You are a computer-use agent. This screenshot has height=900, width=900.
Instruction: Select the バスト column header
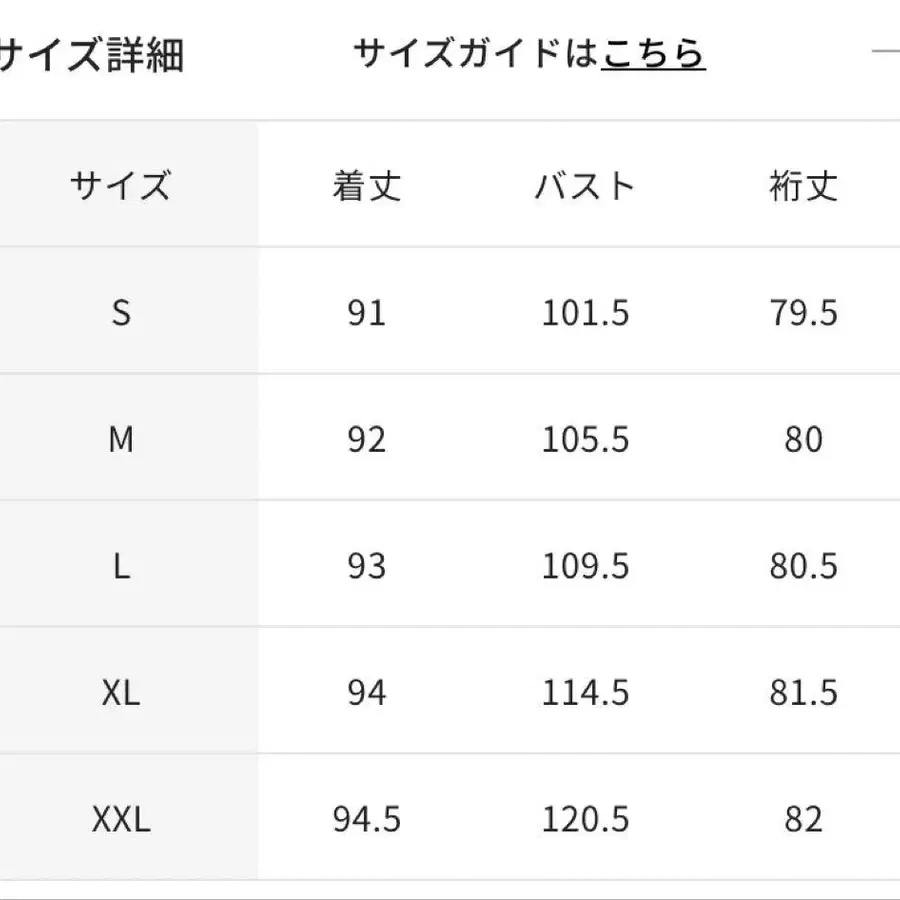pos(585,186)
